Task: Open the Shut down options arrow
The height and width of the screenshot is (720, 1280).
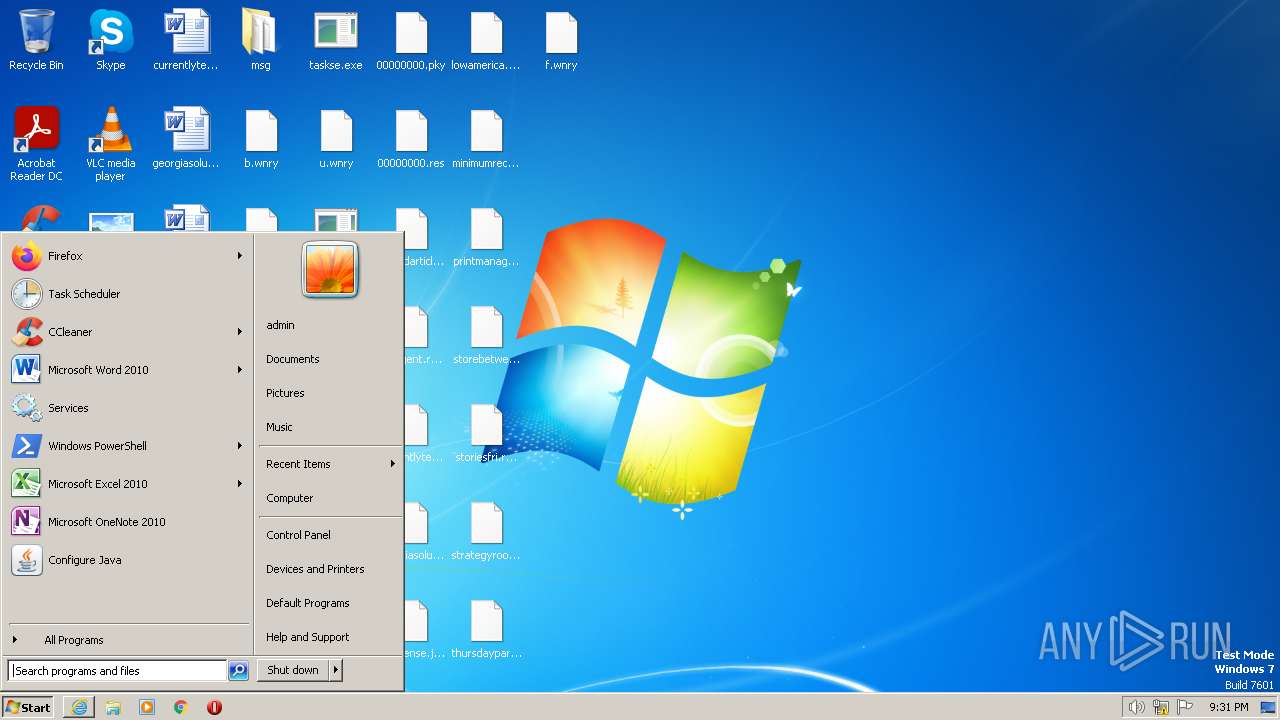Action: click(x=336, y=670)
